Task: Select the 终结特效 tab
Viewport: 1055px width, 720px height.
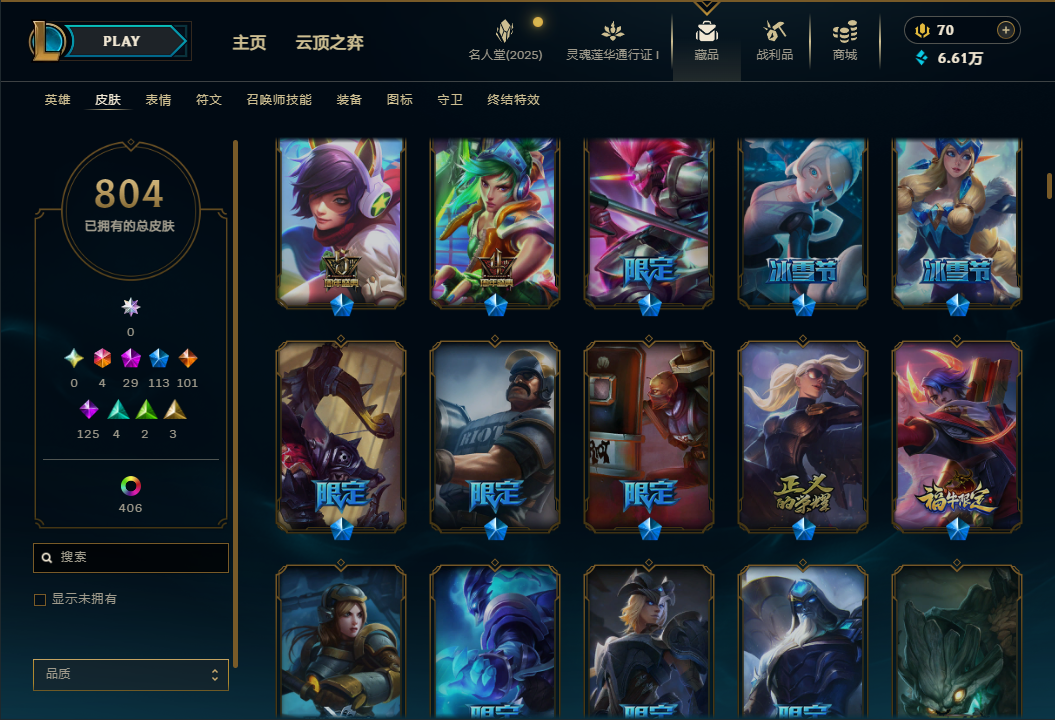Action: pyautogui.click(x=513, y=100)
